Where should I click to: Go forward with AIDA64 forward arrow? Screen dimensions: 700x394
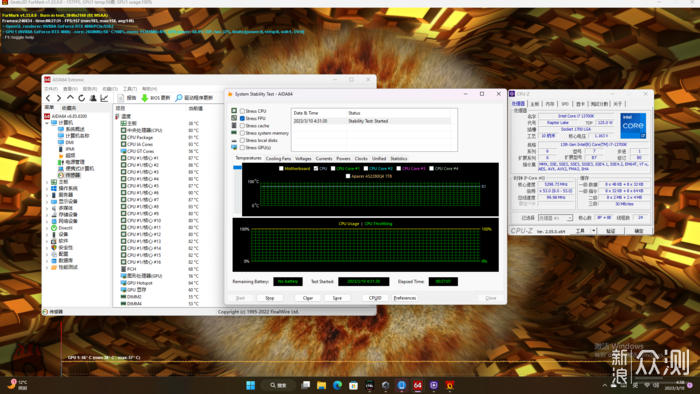pyautogui.click(x=59, y=98)
